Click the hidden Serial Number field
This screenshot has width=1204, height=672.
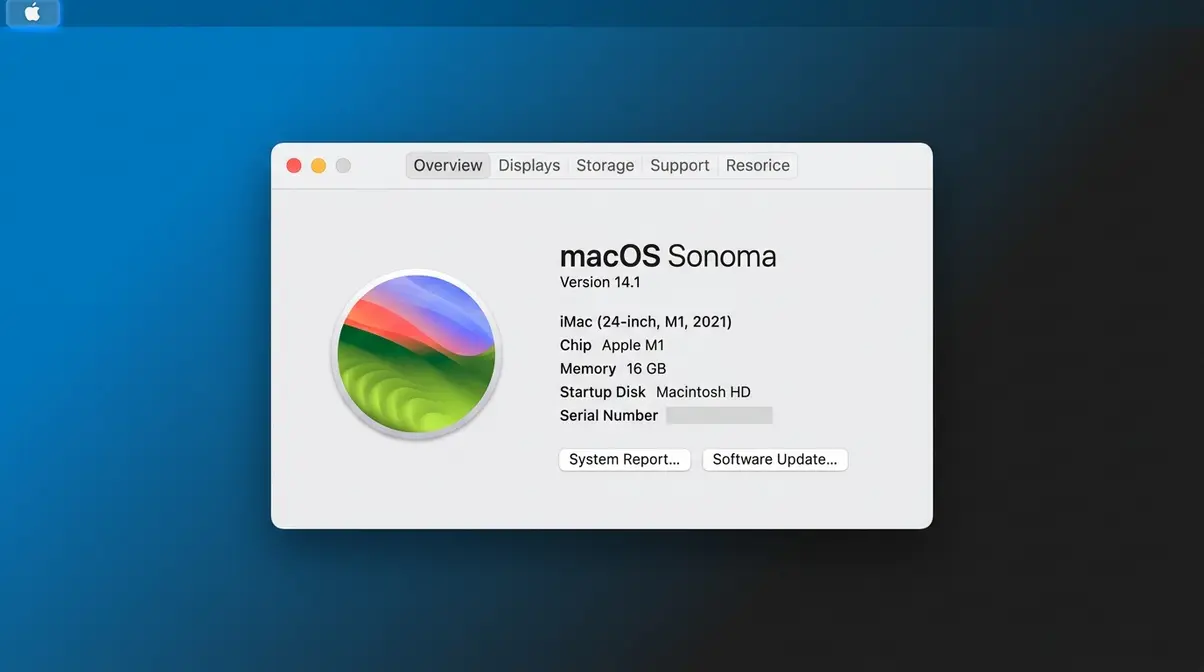pyautogui.click(x=719, y=415)
